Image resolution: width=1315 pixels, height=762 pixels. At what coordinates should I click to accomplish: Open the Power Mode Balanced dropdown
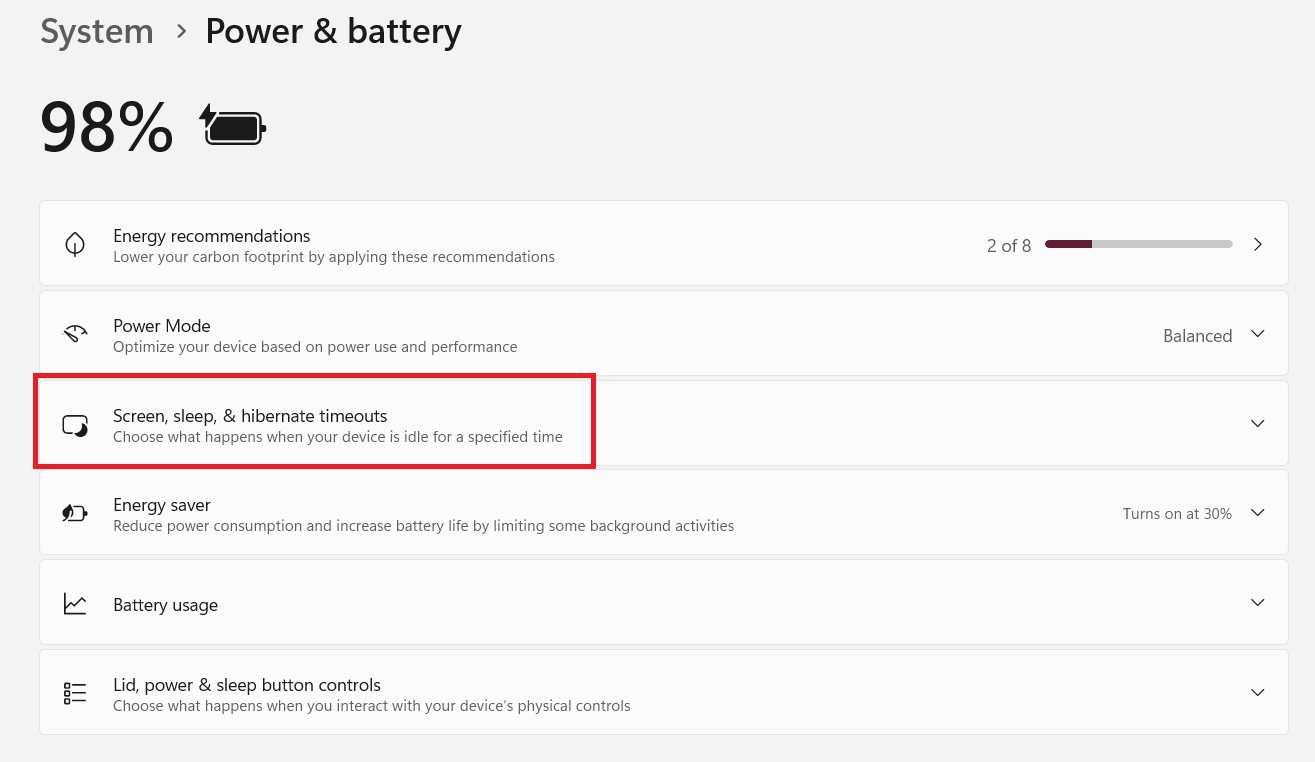(x=1214, y=335)
